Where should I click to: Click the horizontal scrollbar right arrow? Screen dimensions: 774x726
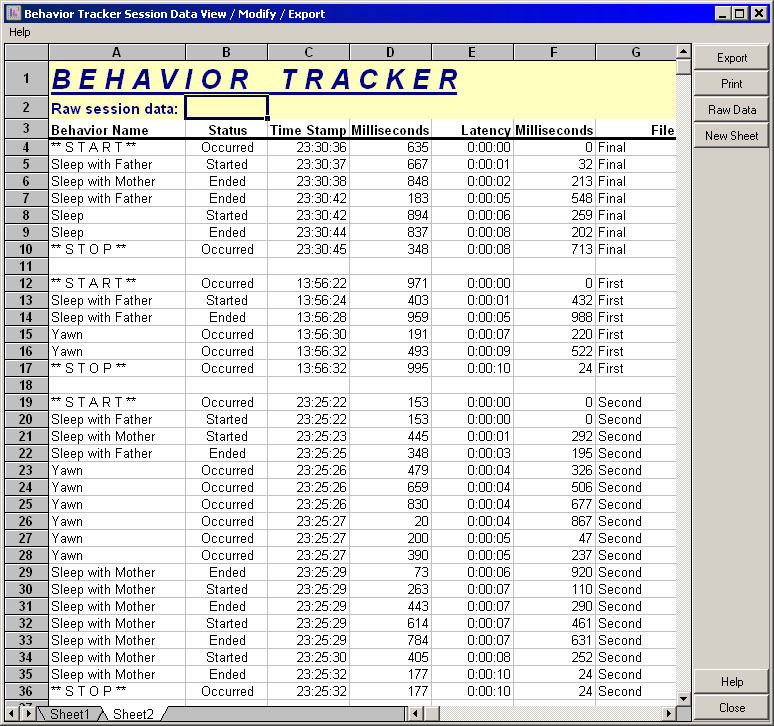(669, 713)
